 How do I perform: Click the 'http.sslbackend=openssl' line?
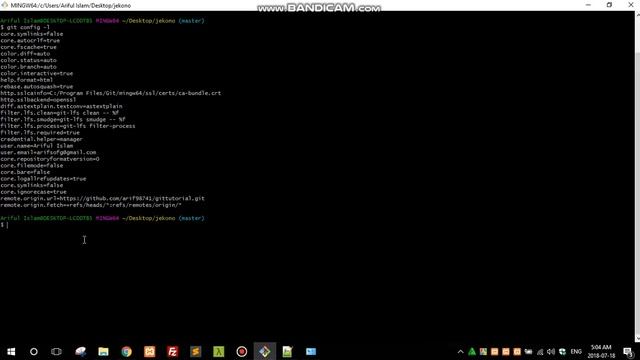point(38,100)
